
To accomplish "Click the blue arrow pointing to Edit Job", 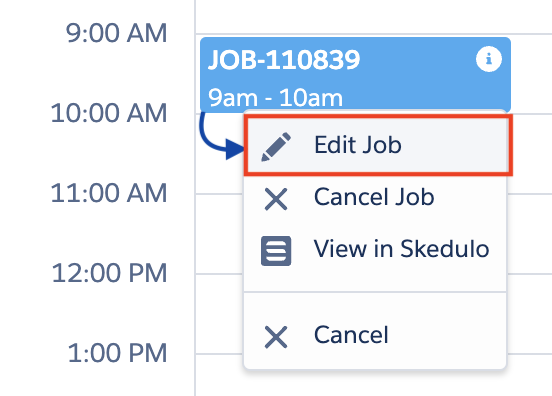I will coord(221,137).
